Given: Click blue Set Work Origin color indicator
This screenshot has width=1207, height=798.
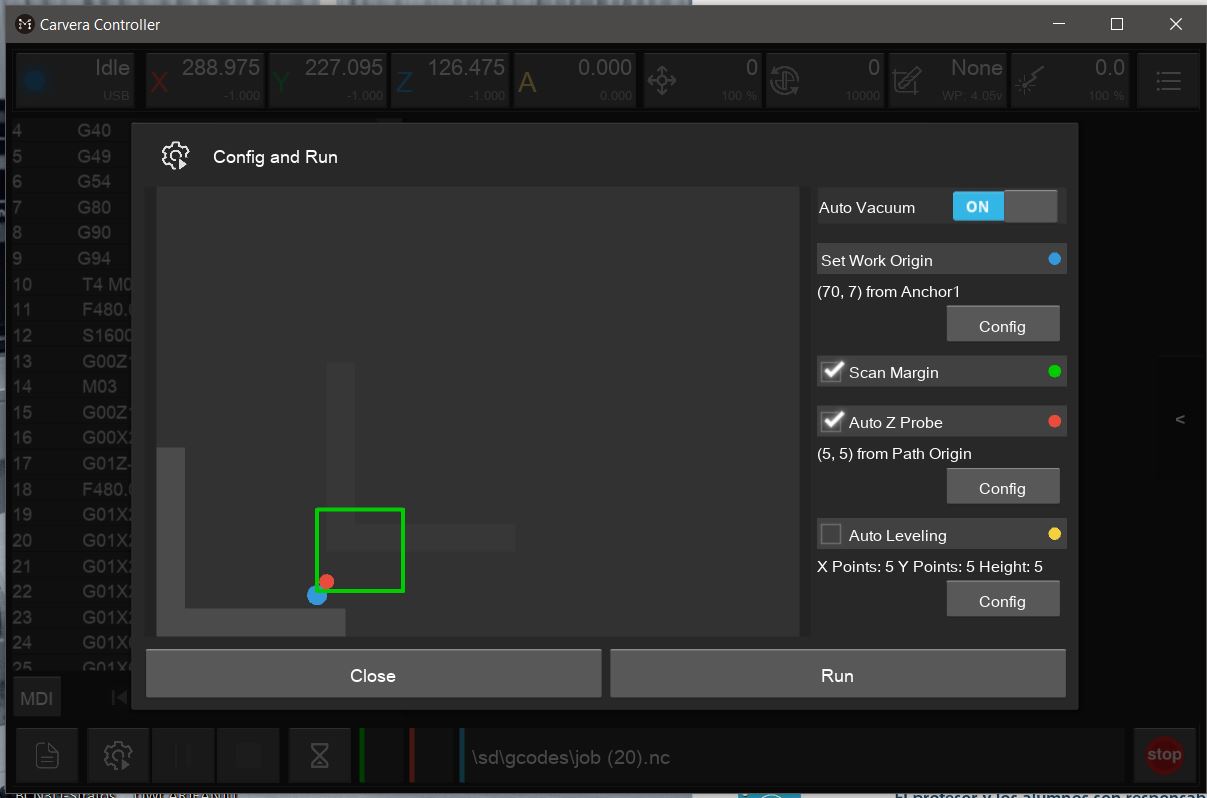Looking at the screenshot, I should pos(1054,259).
